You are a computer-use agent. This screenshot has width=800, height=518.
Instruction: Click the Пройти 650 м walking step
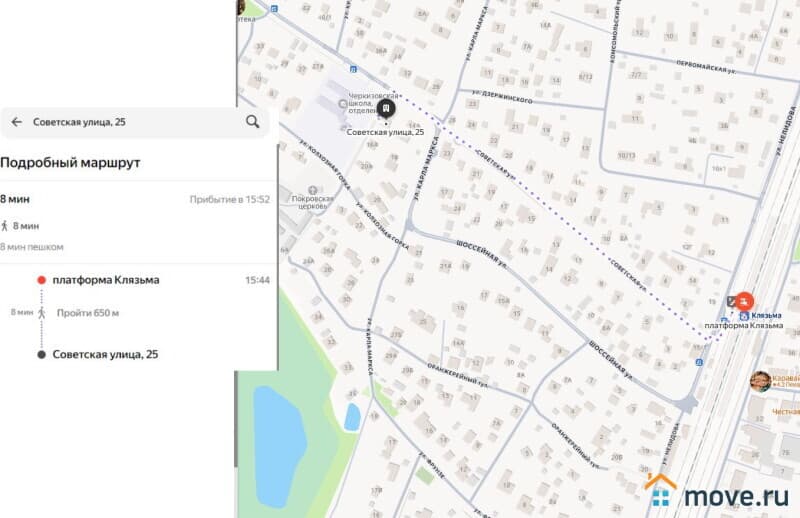pyautogui.click(x=88, y=313)
